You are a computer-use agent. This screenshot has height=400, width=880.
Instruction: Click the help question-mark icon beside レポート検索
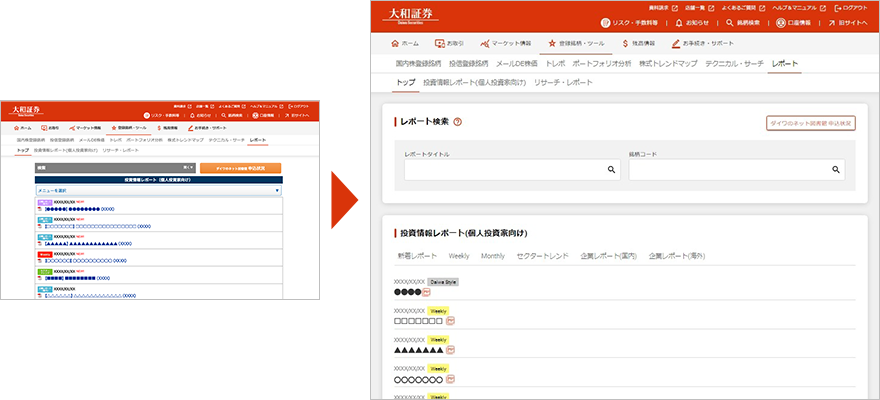(457, 122)
